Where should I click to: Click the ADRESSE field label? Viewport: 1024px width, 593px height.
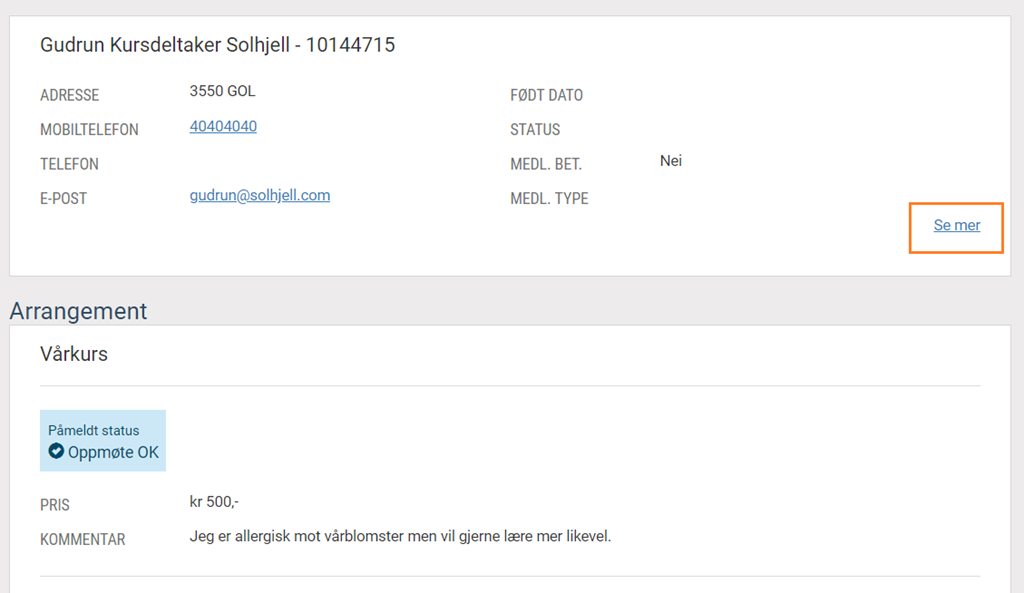click(x=70, y=96)
